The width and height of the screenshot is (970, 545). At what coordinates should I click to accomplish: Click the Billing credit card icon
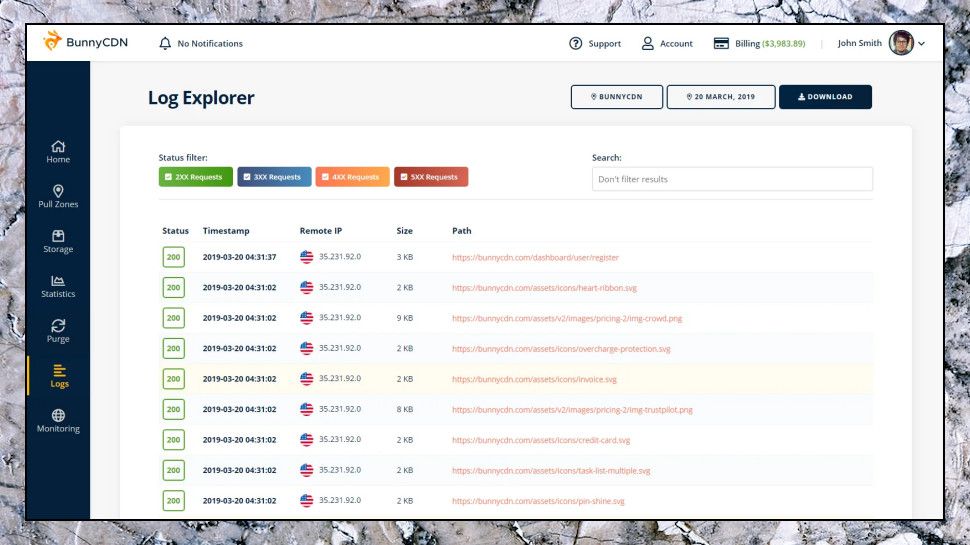tap(721, 43)
